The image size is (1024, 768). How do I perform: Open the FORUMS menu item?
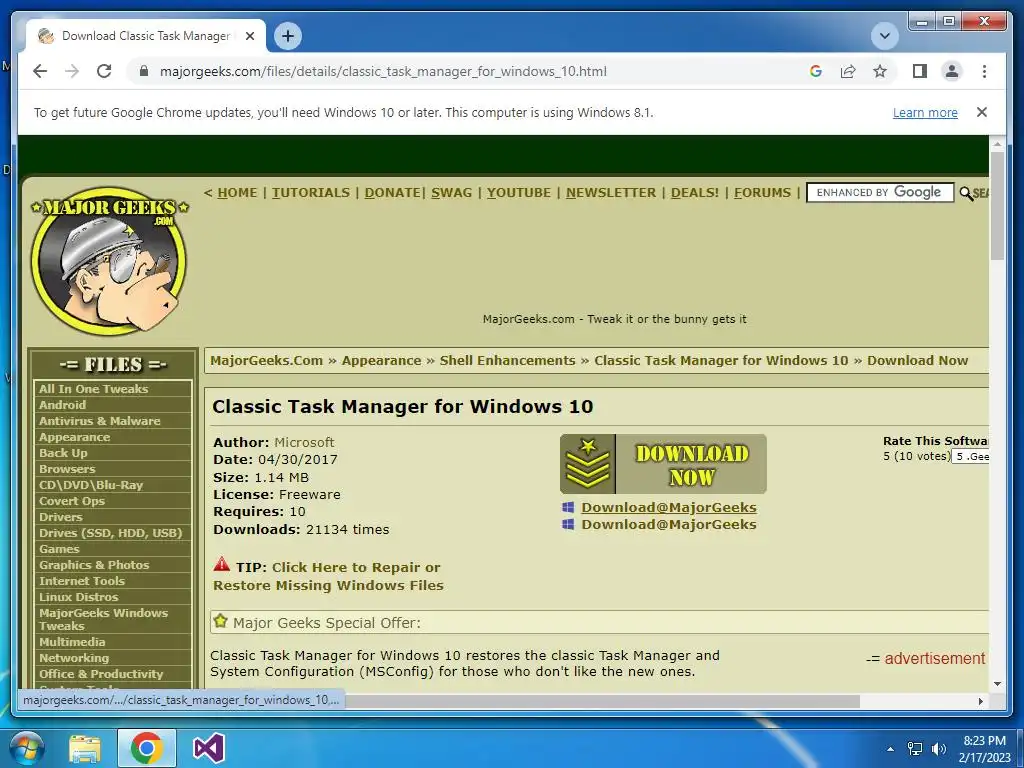(762, 193)
